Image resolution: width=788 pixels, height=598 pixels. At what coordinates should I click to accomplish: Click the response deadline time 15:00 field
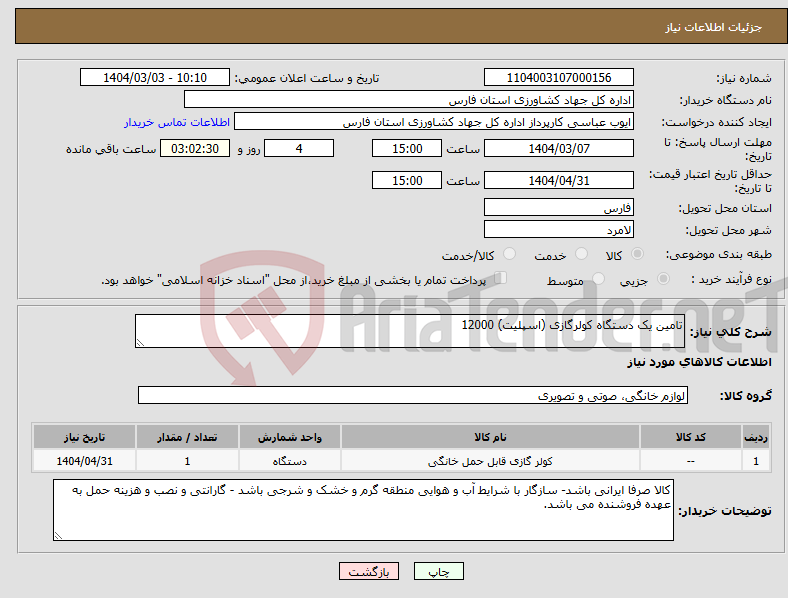tap(407, 148)
